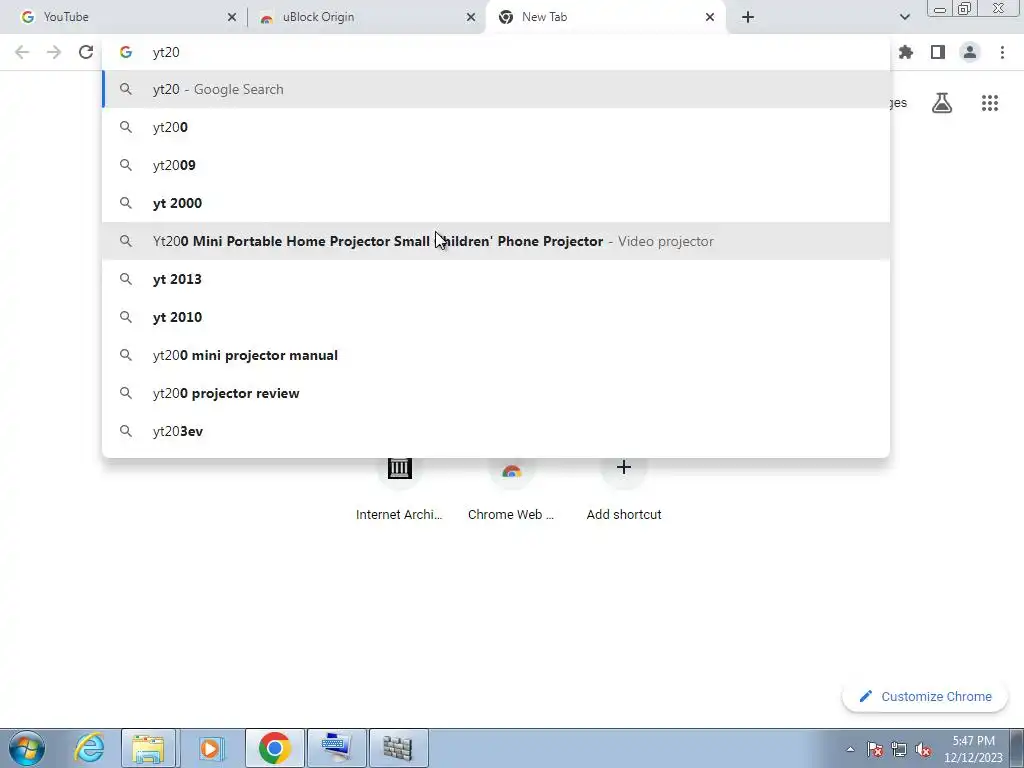Viewport: 1024px width, 768px height.
Task: Close the YouTube tab
Action: click(x=232, y=17)
